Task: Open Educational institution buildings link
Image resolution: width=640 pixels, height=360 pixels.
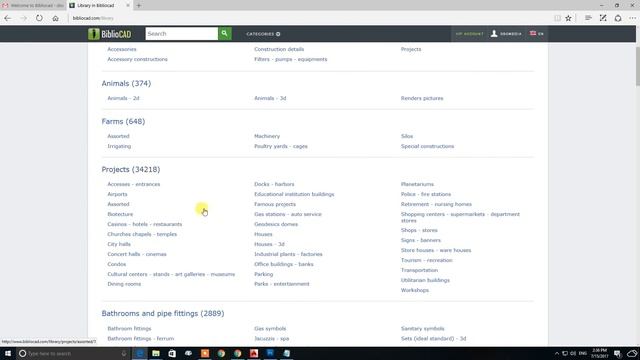Action: click(294, 194)
